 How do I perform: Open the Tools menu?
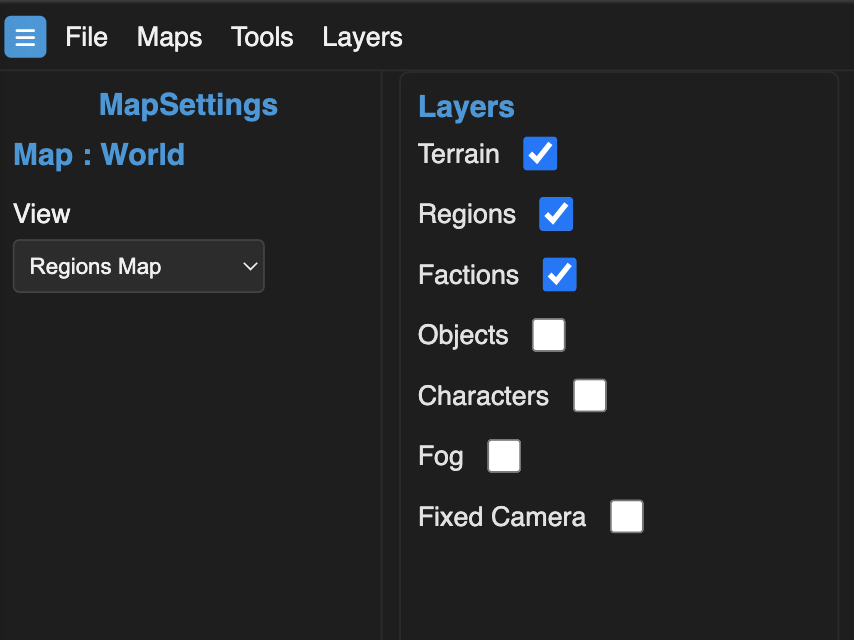click(x=262, y=37)
